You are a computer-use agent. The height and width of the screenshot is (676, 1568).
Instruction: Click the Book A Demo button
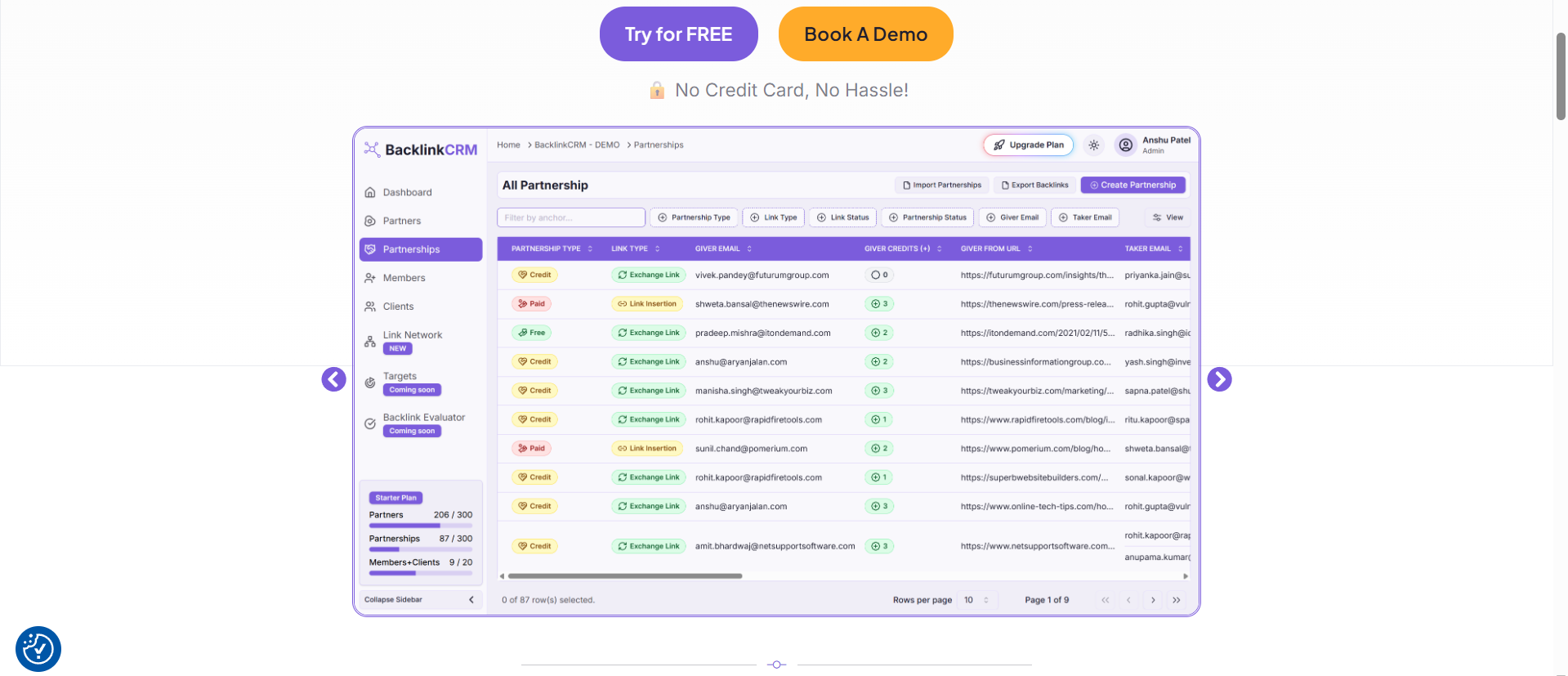click(865, 34)
